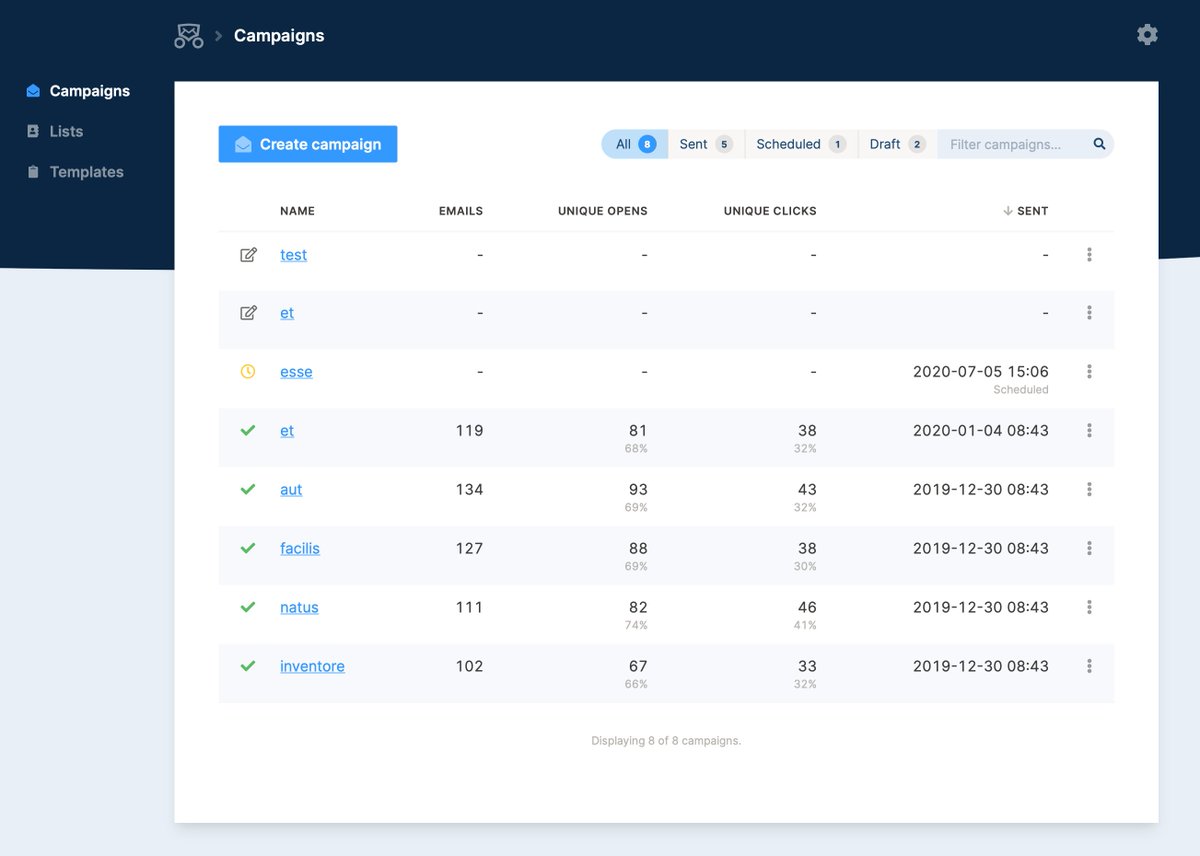
Task: Click the Templates clipboard icon
Action: pyautogui.click(x=33, y=172)
